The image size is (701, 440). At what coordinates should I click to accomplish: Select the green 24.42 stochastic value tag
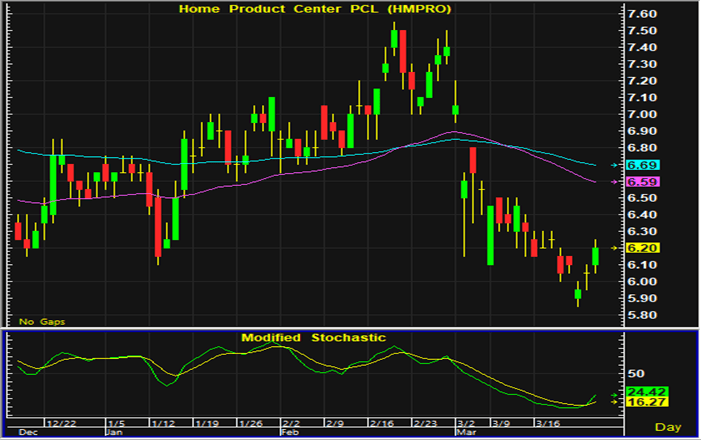(x=640, y=391)
